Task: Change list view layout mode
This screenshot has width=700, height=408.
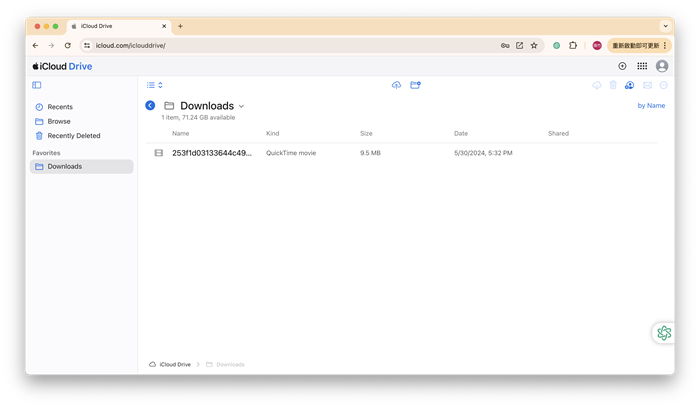Action: [x=154, y=85]
